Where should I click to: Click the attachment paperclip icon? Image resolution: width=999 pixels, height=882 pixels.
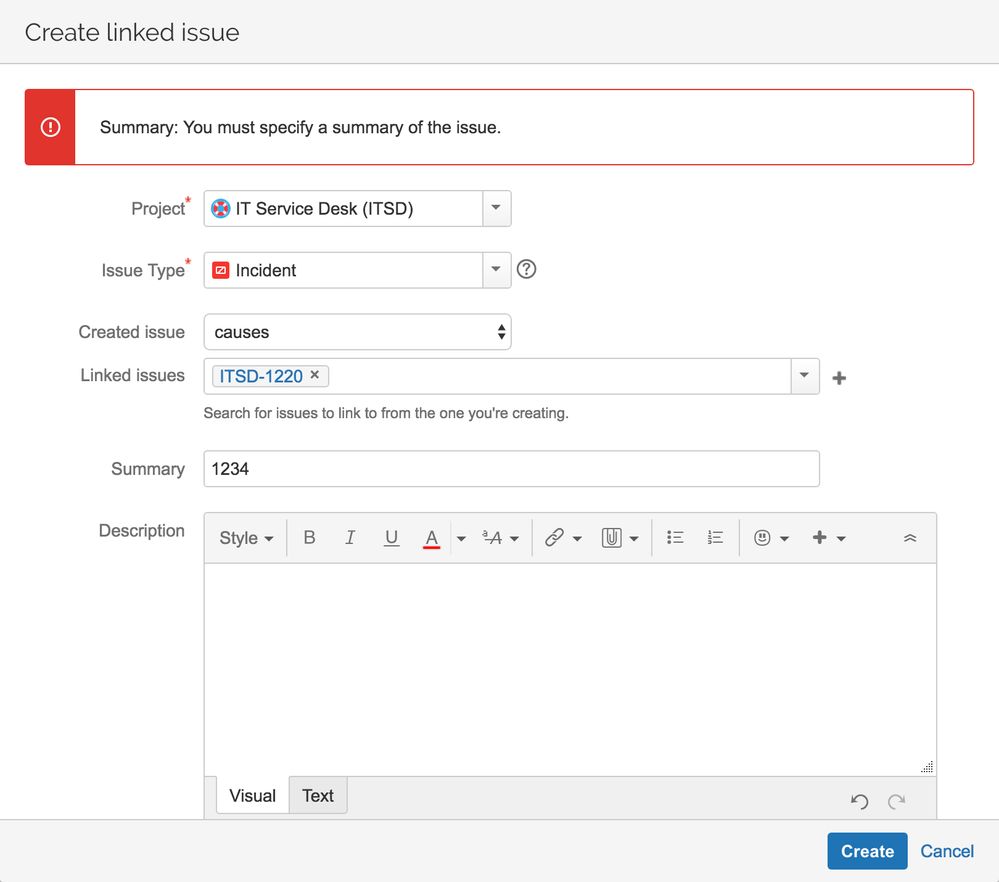(x=611, y=538)
